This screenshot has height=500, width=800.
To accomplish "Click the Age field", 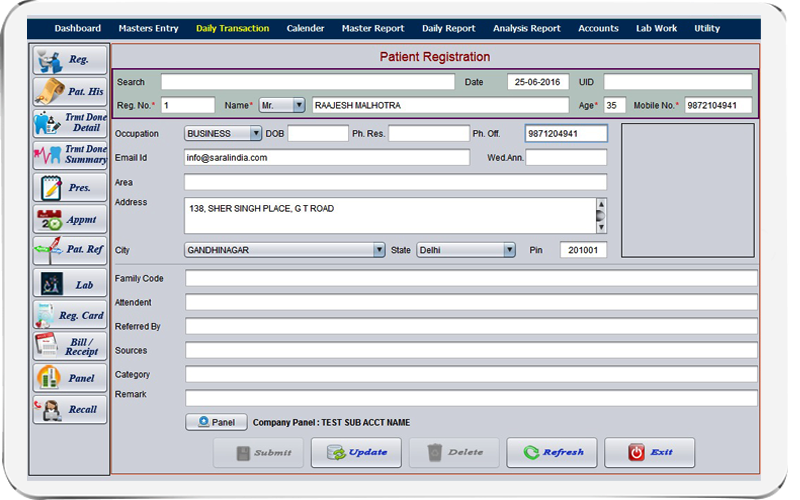I will [614, 105].
